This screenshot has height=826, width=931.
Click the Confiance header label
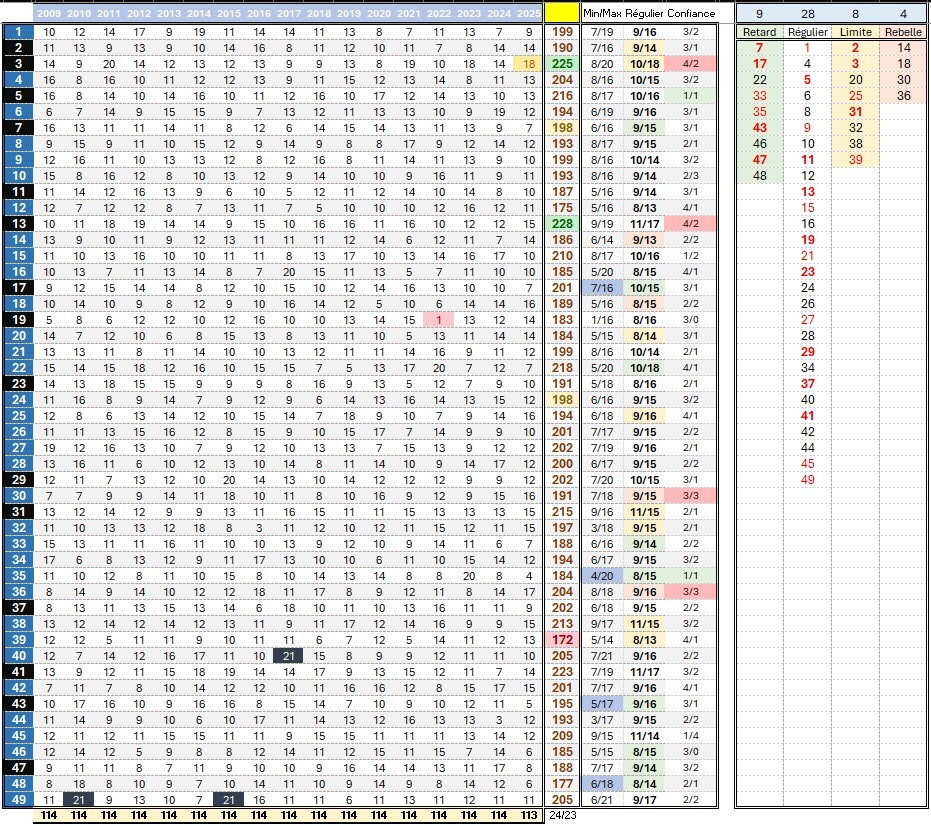point(691,13)
